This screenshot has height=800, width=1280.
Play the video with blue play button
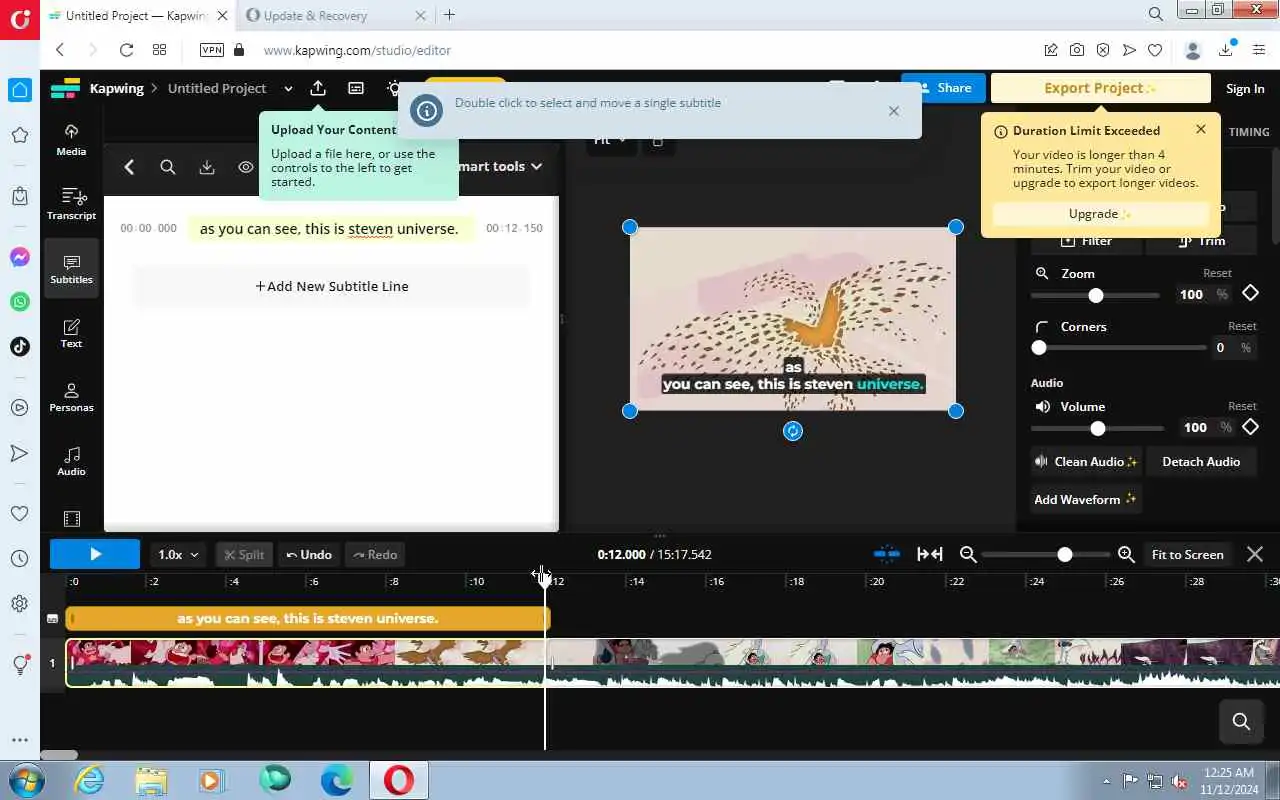click(x=95, y=554)
